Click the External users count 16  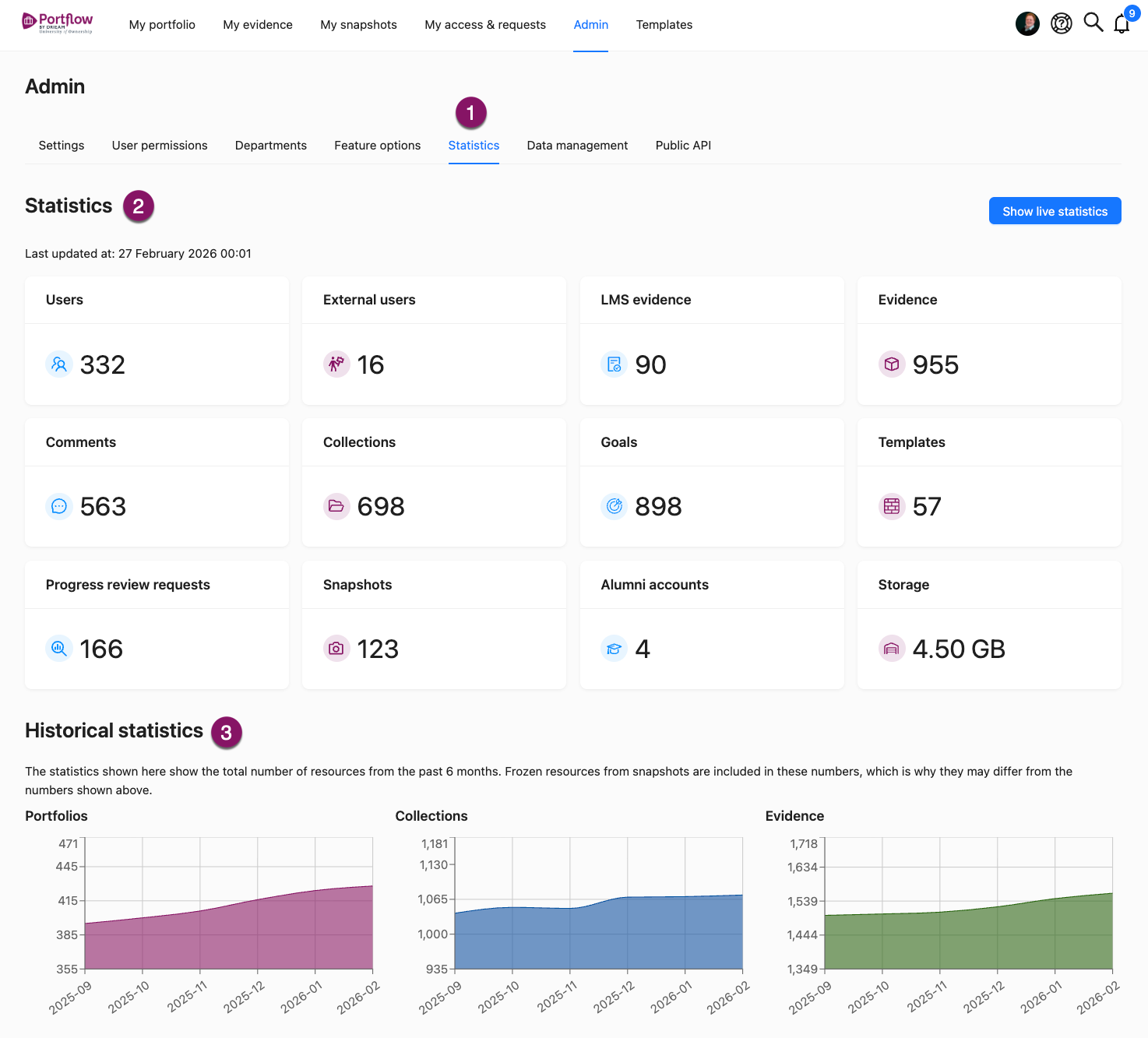pyautogui.click(x=371, y=364)
